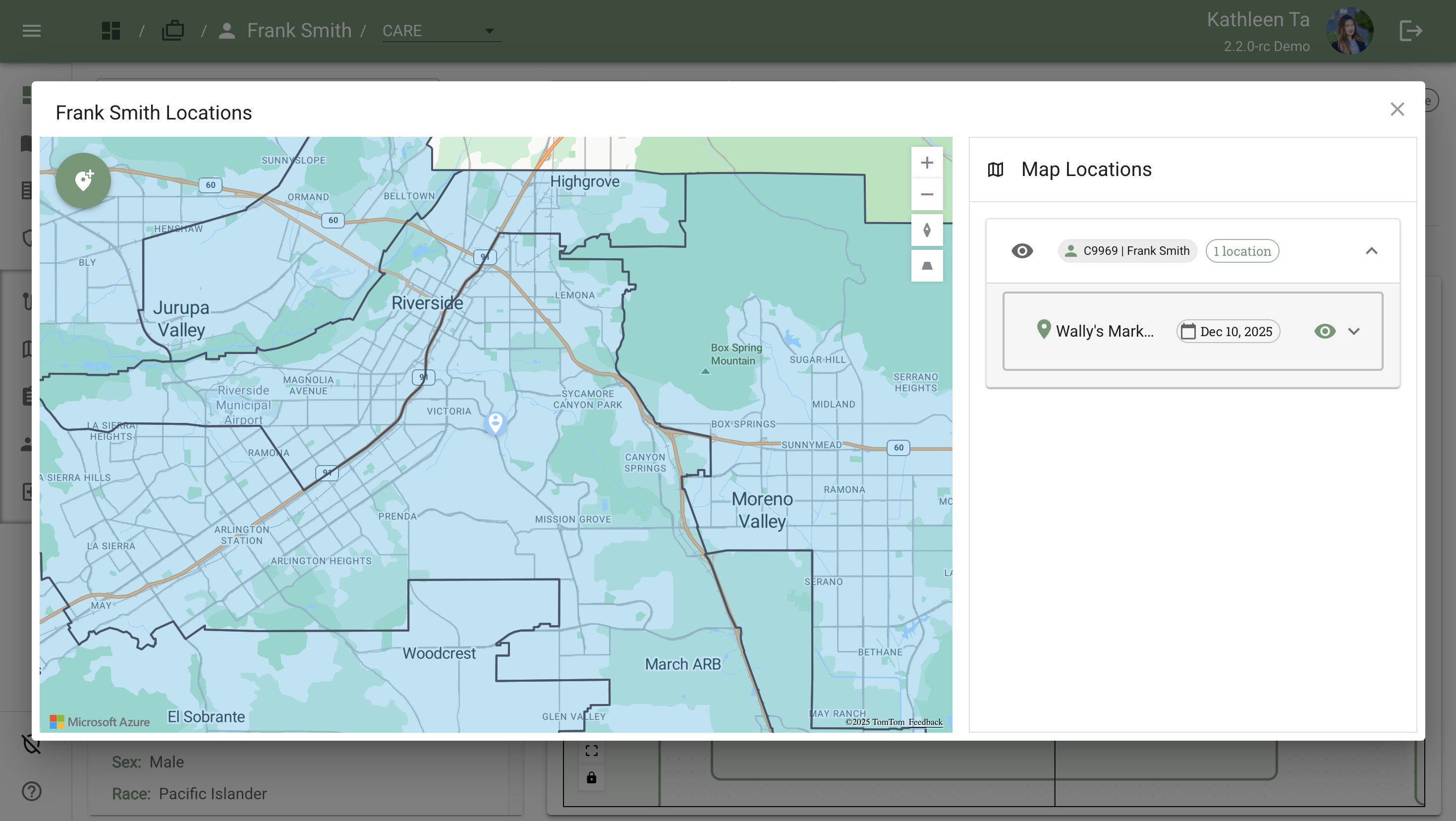
Task: Click the 1 location badge
Action: pos(1242,251)
